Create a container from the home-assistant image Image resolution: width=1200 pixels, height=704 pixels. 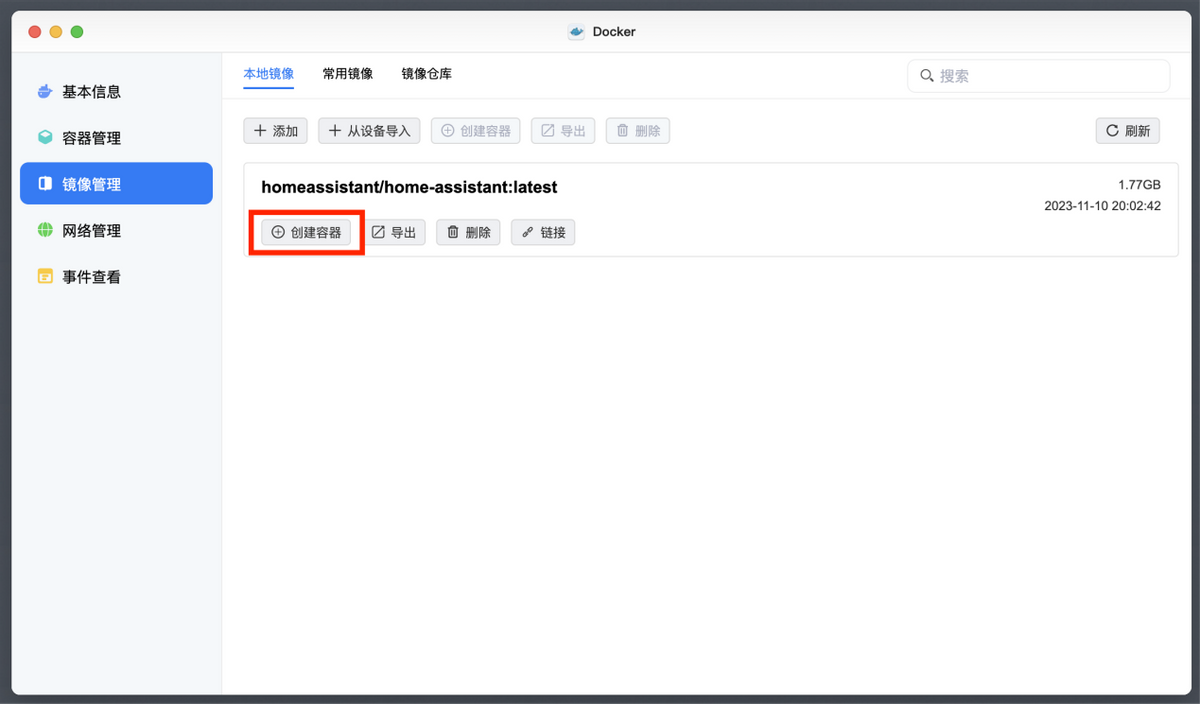pyautogui.click(x=306, y=232)
